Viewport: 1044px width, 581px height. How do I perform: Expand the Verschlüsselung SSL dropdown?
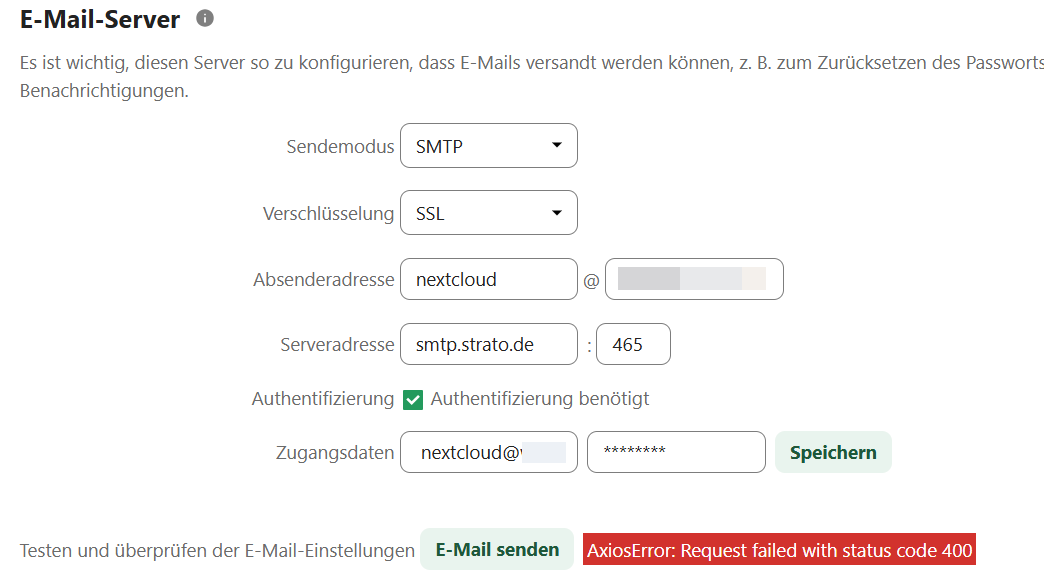tap(488, 213)
